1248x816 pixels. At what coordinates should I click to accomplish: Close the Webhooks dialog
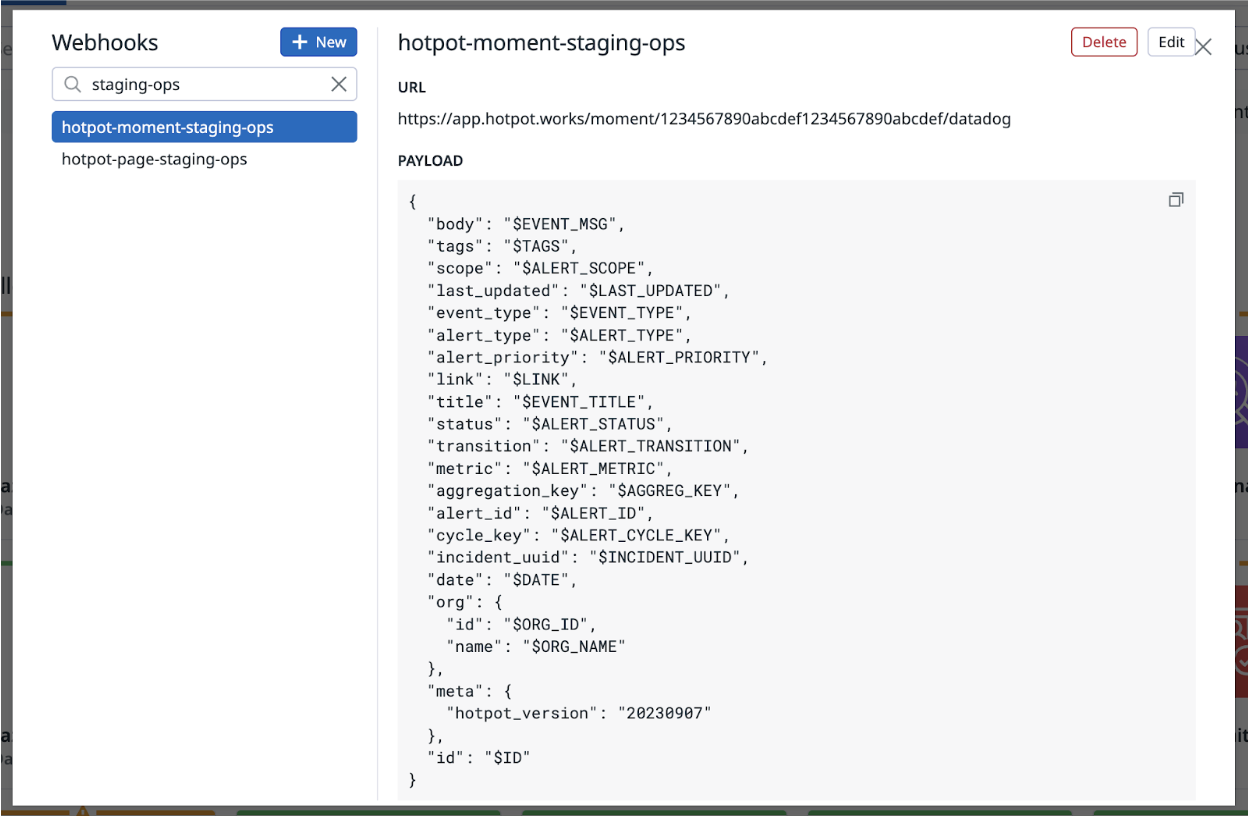coord(1203,47)
